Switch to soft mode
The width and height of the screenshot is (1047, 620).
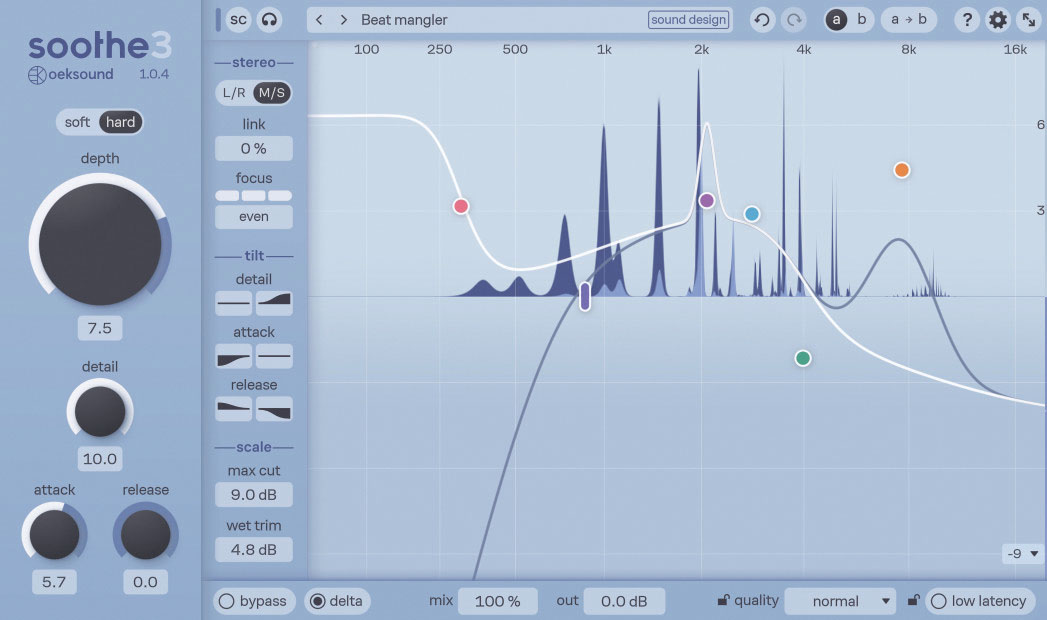tap(77, 122)
